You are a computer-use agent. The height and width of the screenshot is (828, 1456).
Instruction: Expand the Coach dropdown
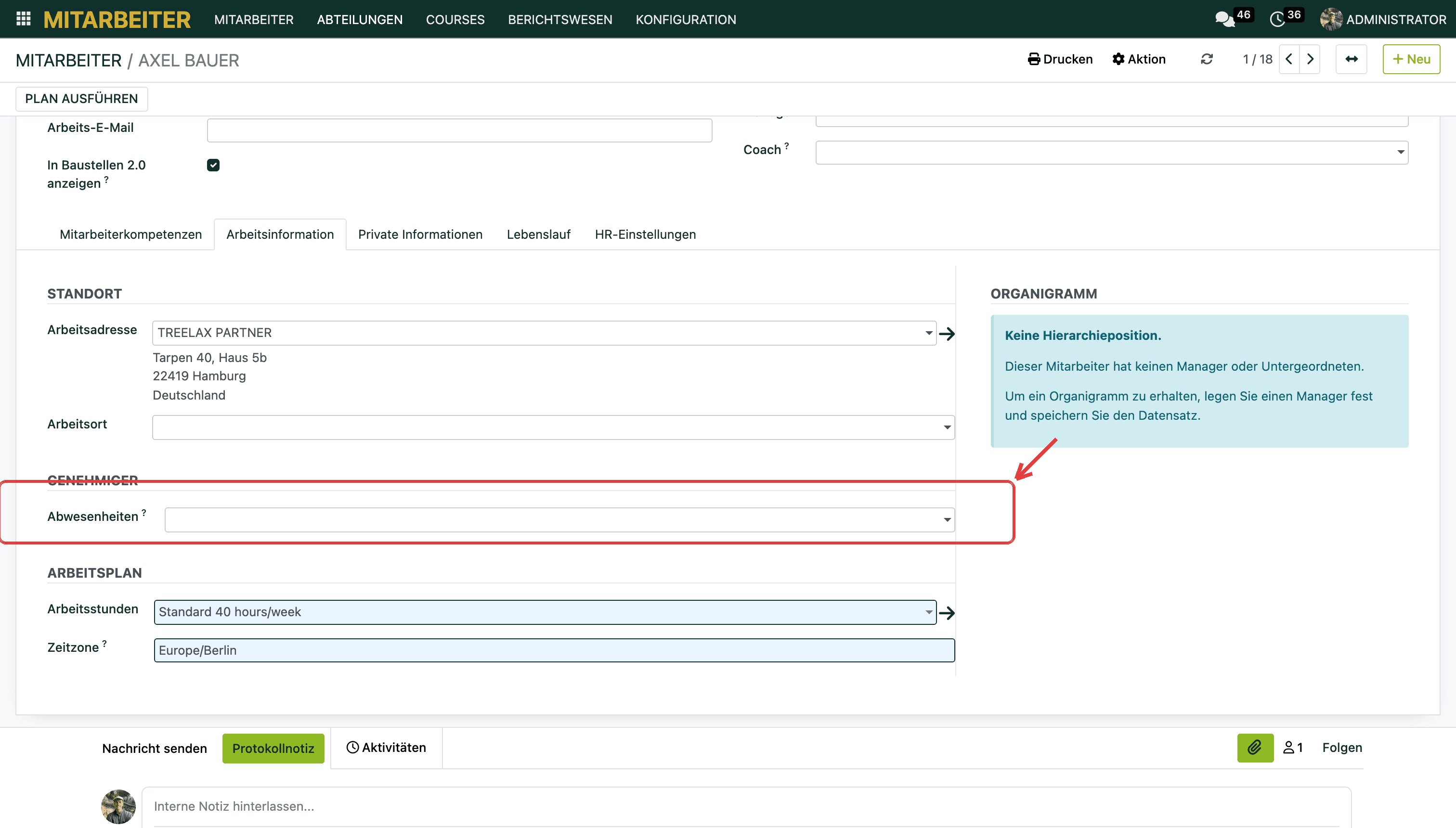tap(1400, 153)
